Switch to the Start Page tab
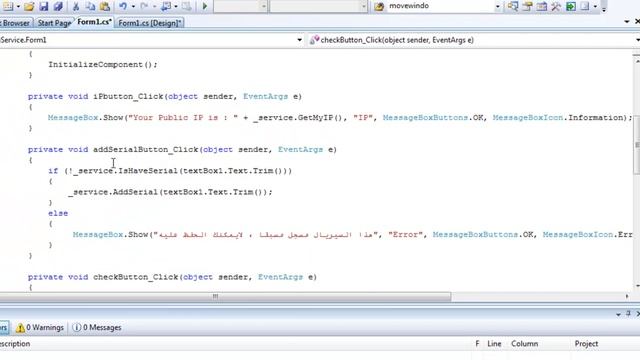This screenshot has height=360, width=640. pyautogui.click(x=54, y=23)
